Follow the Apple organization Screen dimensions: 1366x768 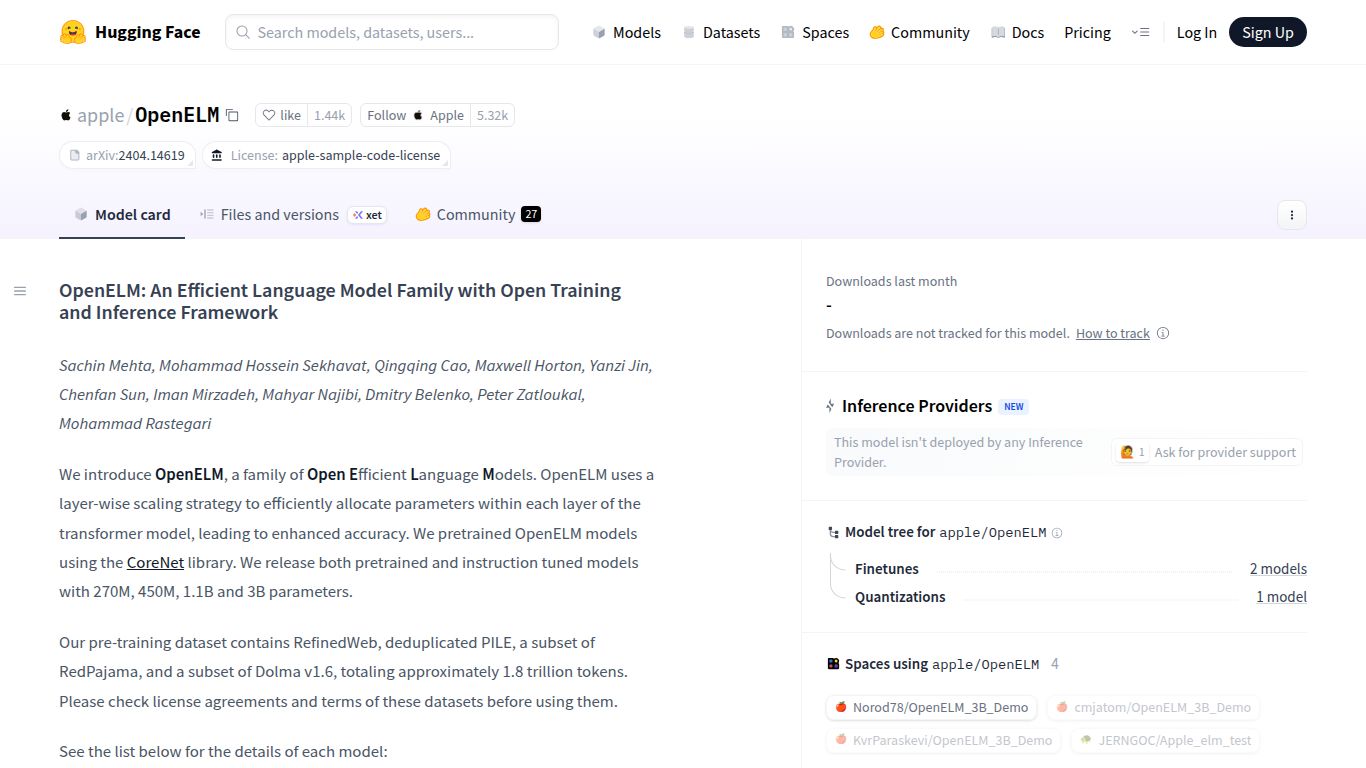coord(414,115)
